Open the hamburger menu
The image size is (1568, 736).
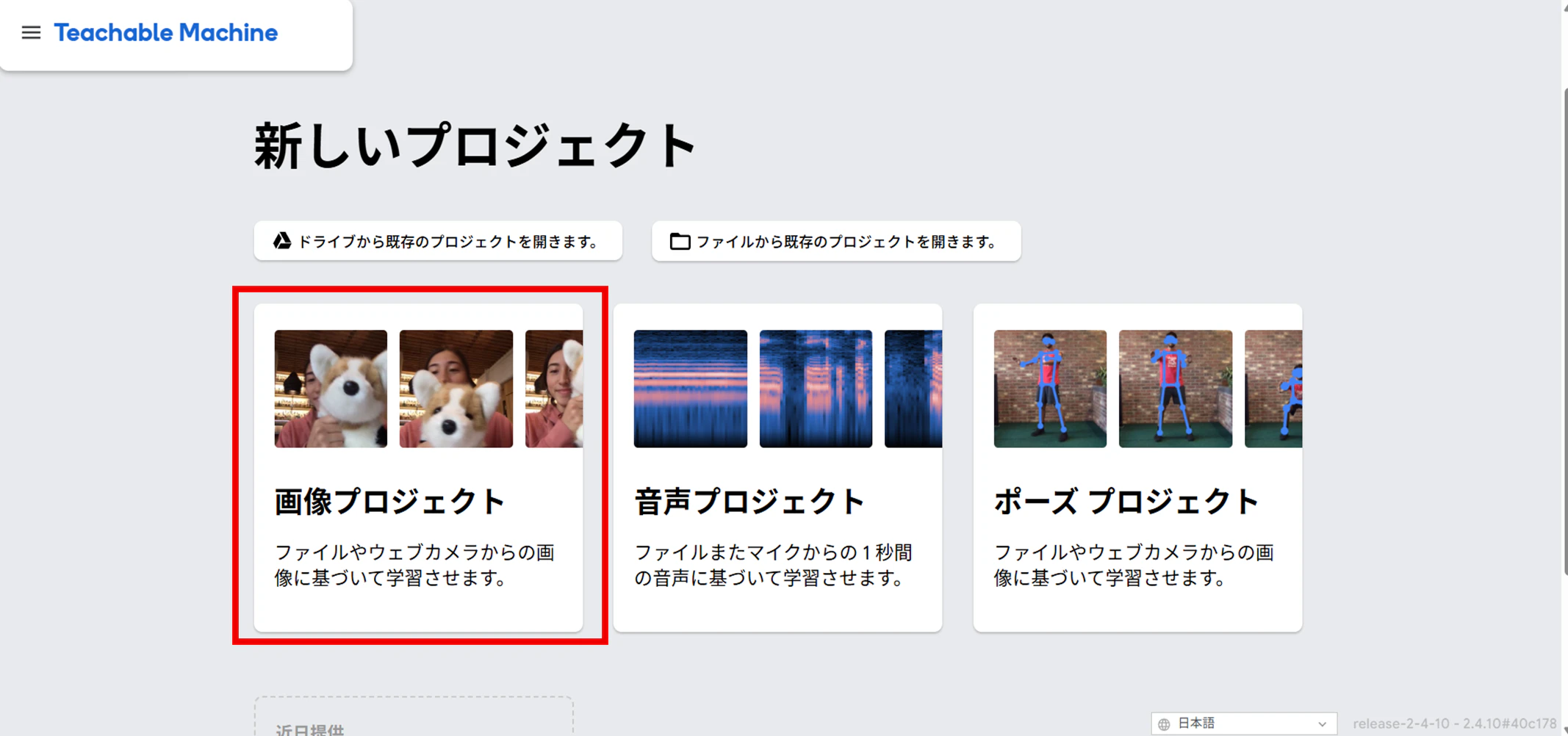[31, 32]
